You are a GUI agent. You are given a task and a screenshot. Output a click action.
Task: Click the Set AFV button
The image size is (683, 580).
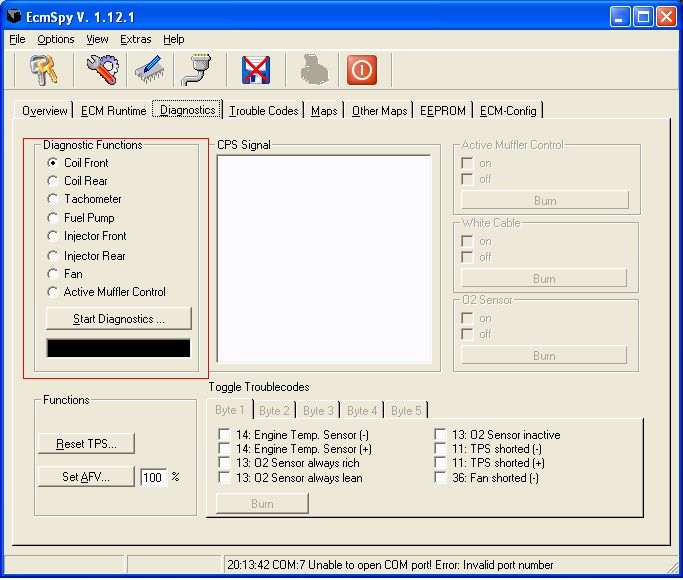click(x=86, y=476)
